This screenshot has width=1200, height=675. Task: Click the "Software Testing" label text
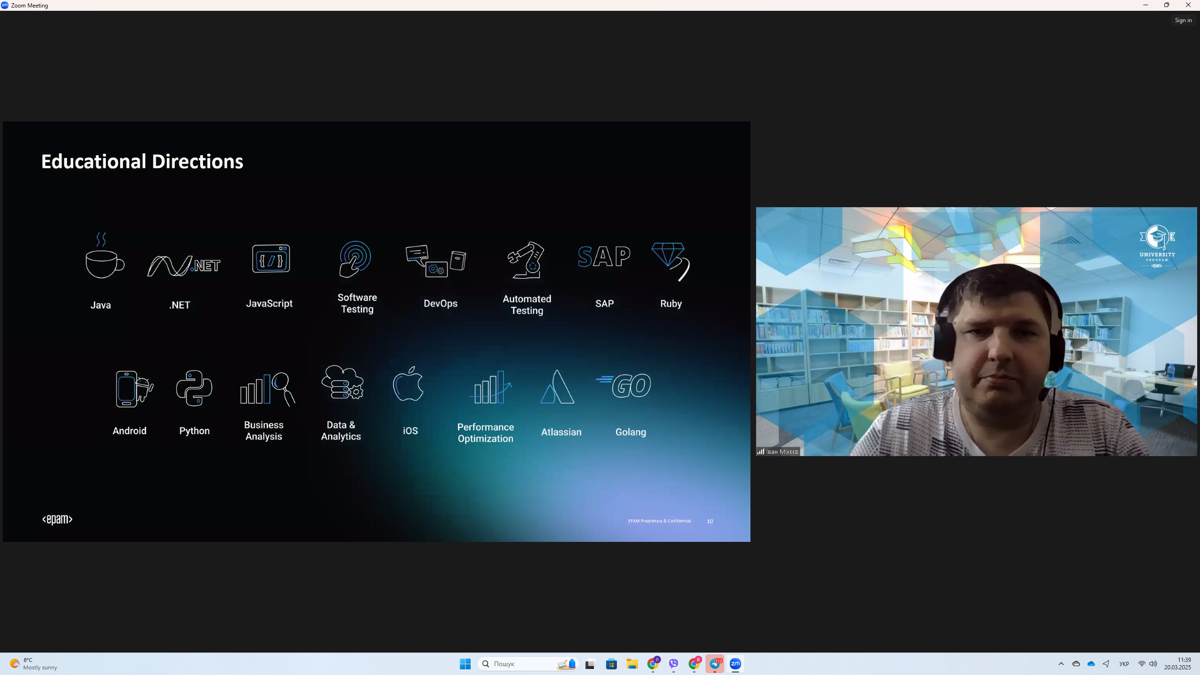point(357,303)
